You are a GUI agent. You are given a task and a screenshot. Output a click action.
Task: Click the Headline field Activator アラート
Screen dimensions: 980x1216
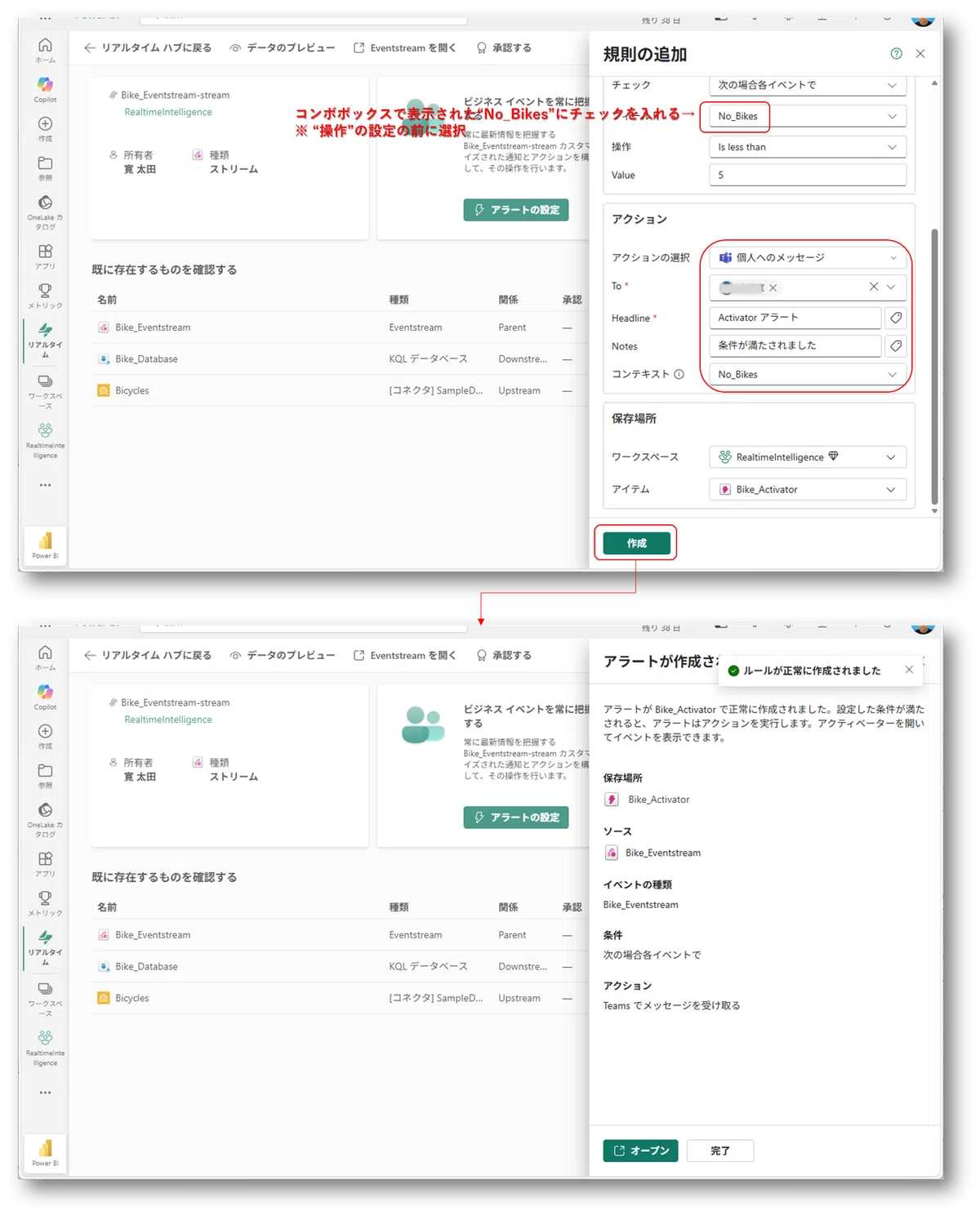coord(795,318)
